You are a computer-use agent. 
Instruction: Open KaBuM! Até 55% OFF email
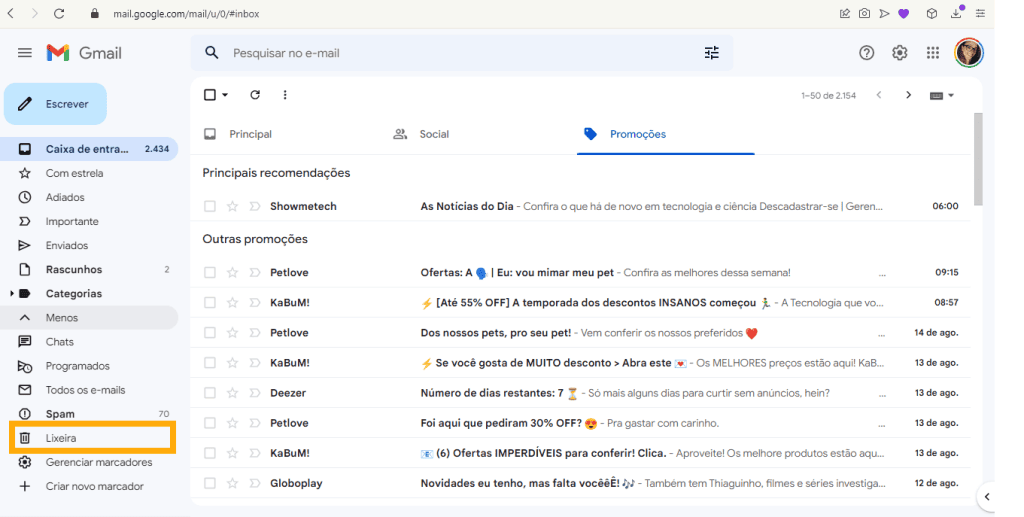tap(581, 303)
